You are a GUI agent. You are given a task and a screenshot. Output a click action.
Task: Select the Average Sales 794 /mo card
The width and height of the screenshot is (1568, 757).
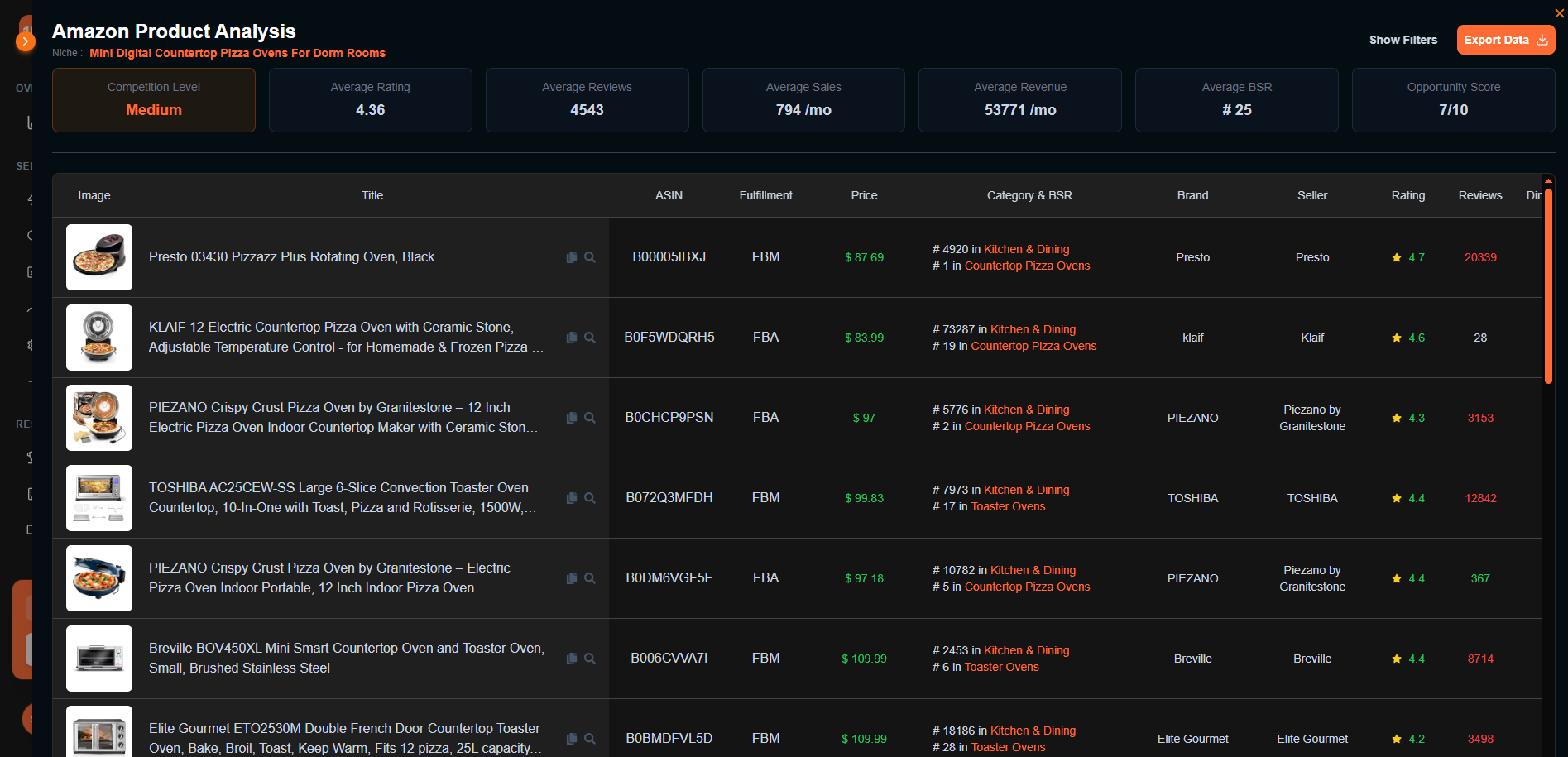point(803,100)
